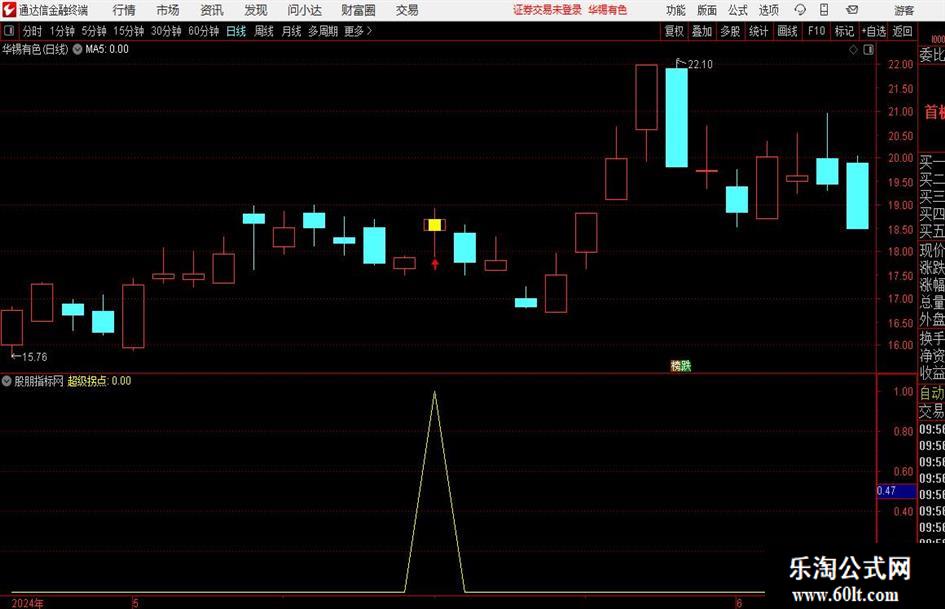Switch to the 5分钟 period tab

(94, 31)
